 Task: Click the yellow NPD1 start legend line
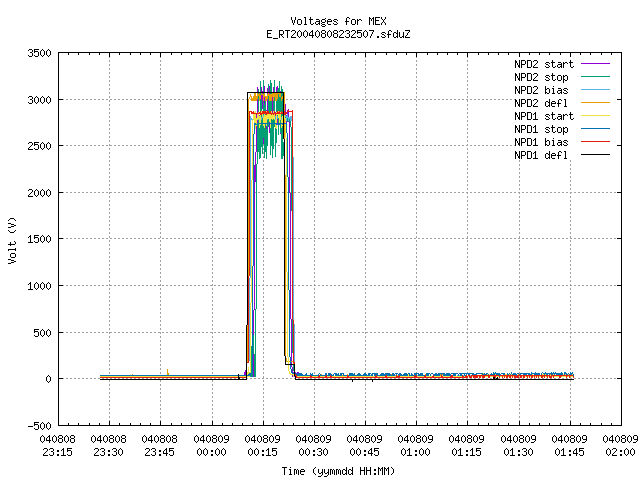(x=595, y=116)
